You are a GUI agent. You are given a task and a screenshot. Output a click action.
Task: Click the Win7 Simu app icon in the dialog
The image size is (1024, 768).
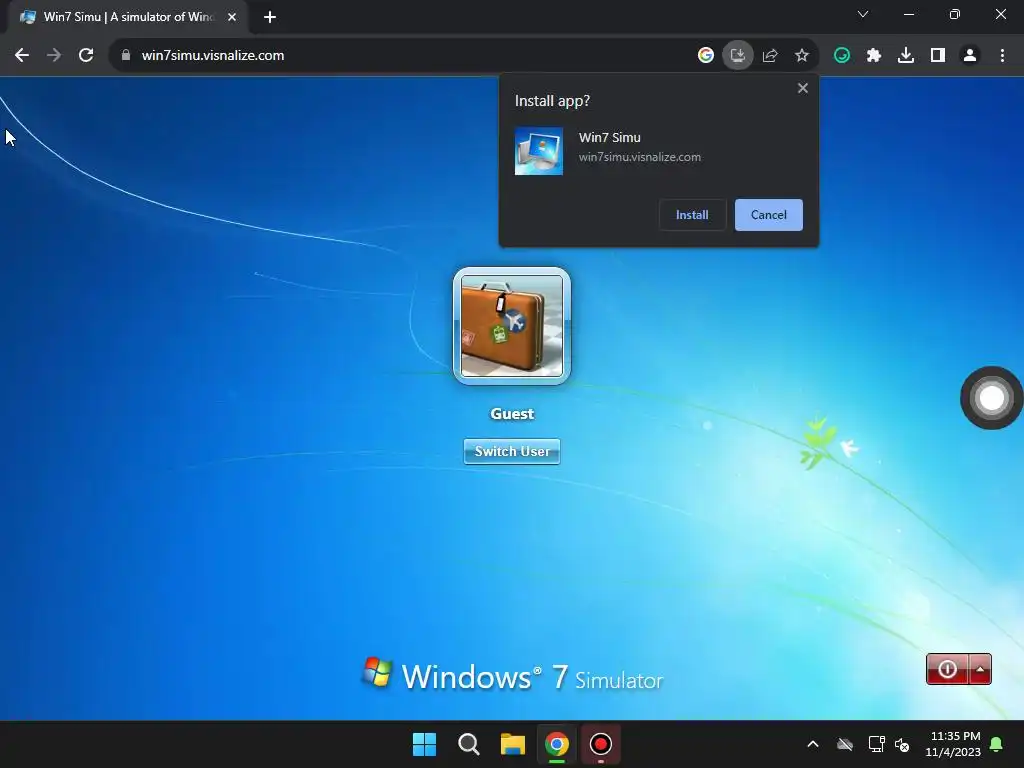[539, 151]
